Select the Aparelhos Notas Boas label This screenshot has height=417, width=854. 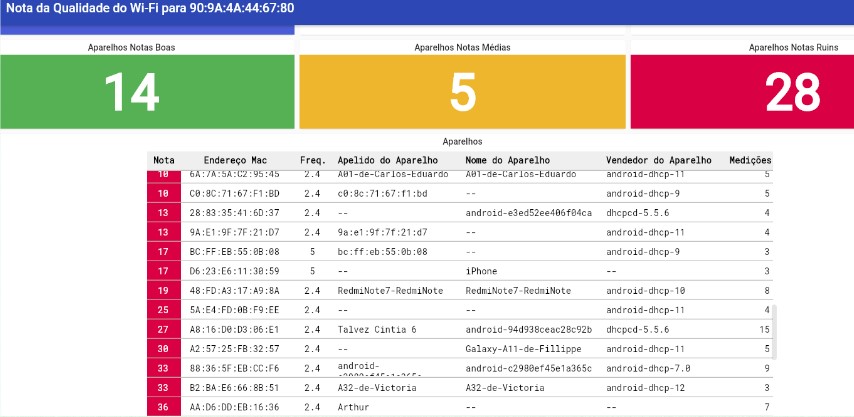click(131, 47)
